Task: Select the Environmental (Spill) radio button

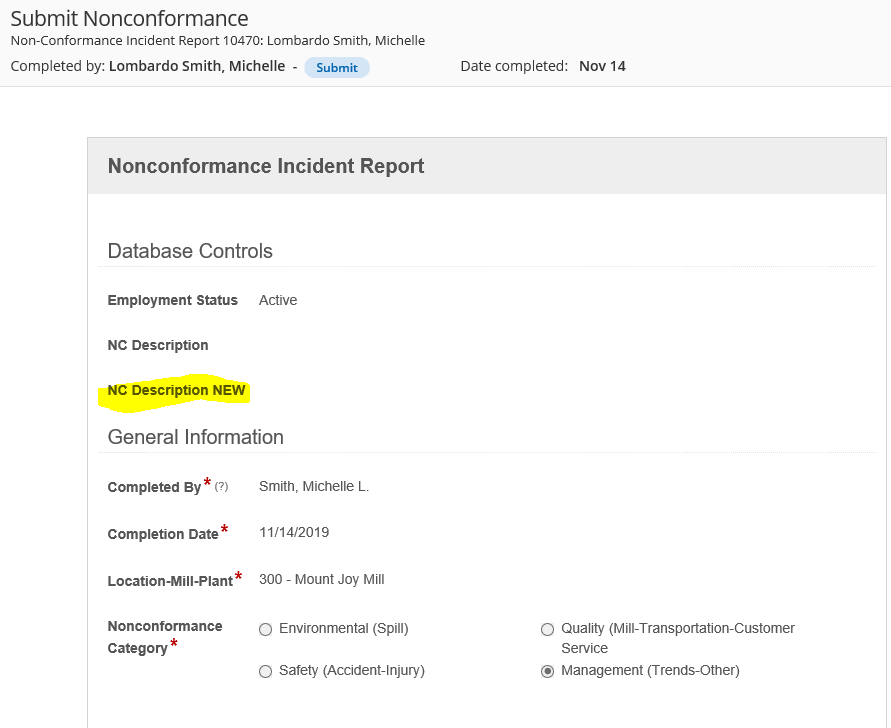Action: (x=265, y=630)
